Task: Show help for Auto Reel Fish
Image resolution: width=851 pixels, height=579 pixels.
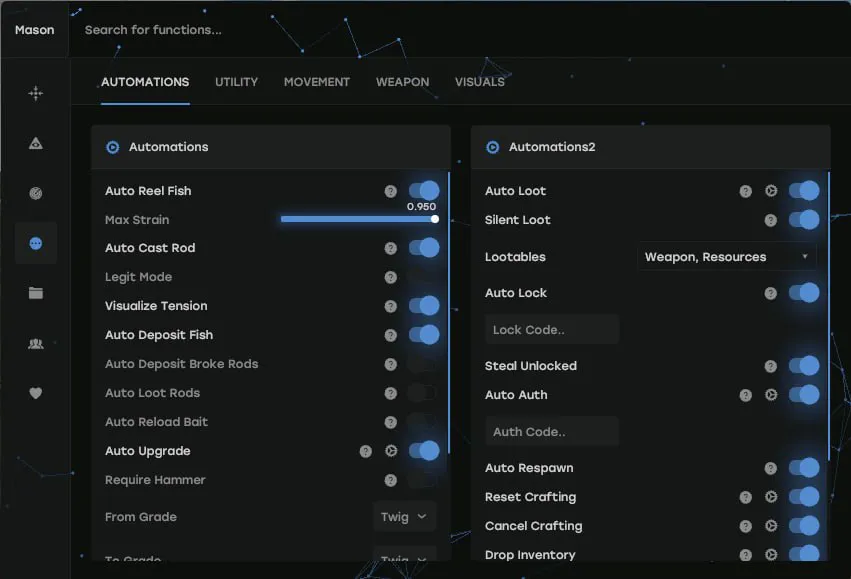Action: click(391, 191)
